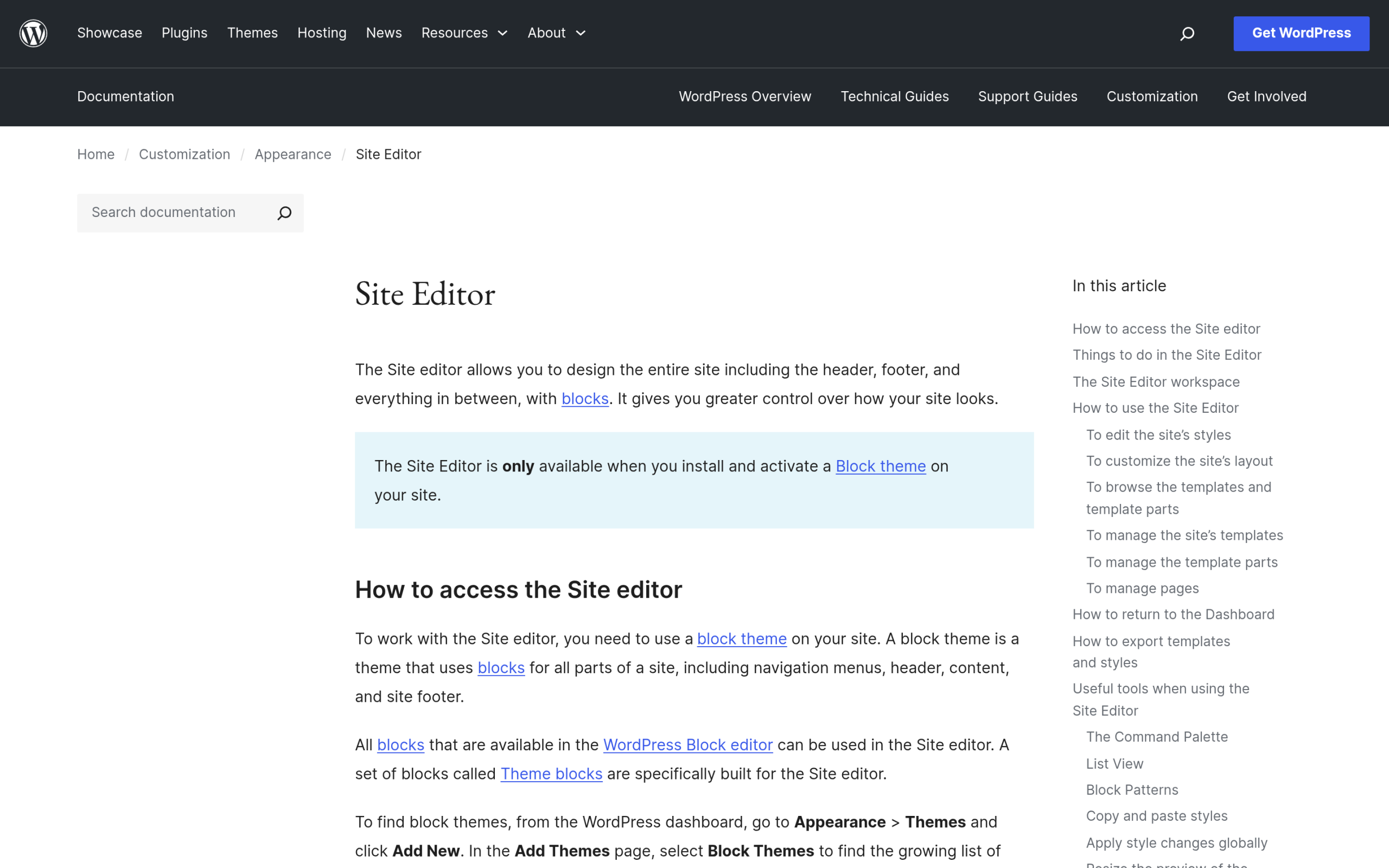Open the site search magnifier icon
The height and width of the screenshot is (868, 1389).
pyautogui.click(x=1187, y=34)
